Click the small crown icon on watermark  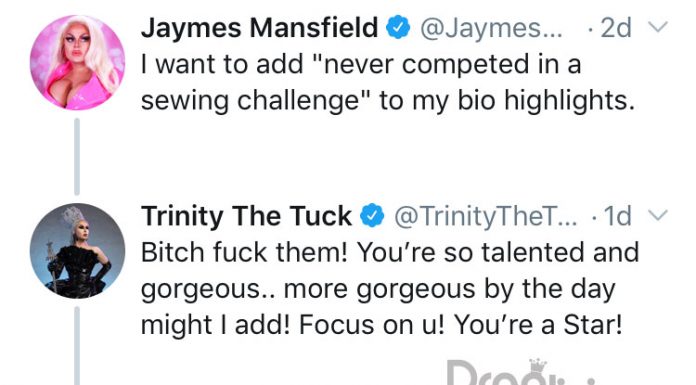[x=538, y=366]
